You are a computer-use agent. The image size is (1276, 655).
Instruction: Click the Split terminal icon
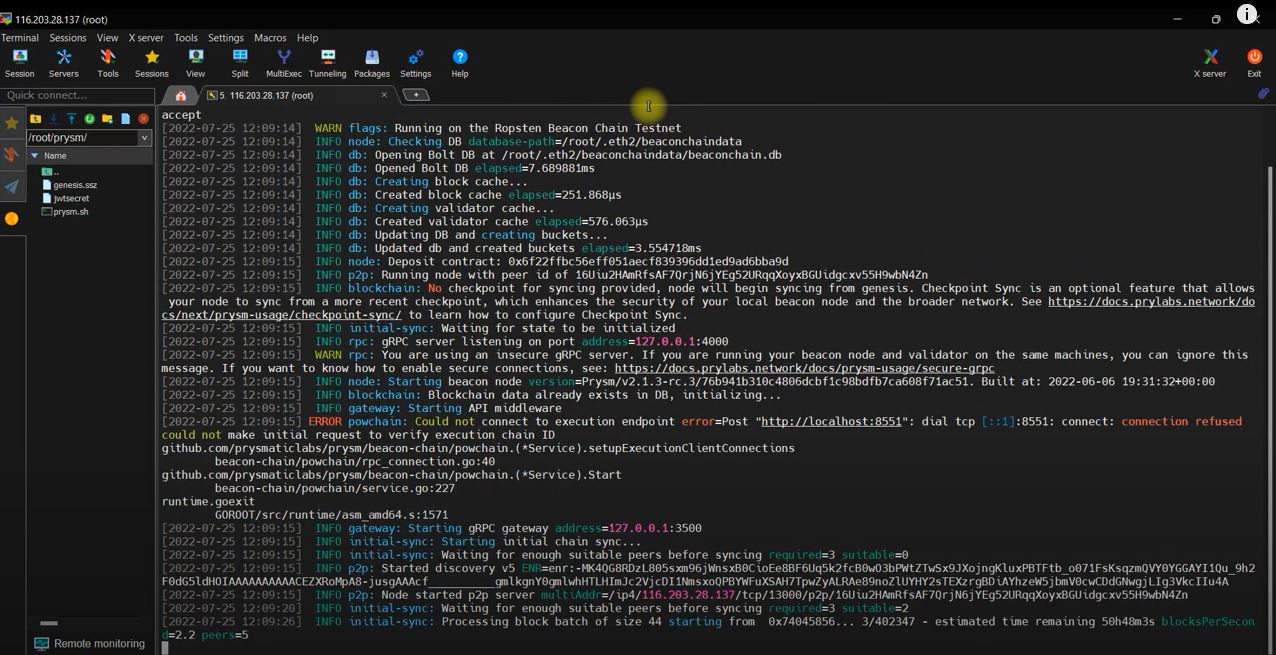[240, 63]
